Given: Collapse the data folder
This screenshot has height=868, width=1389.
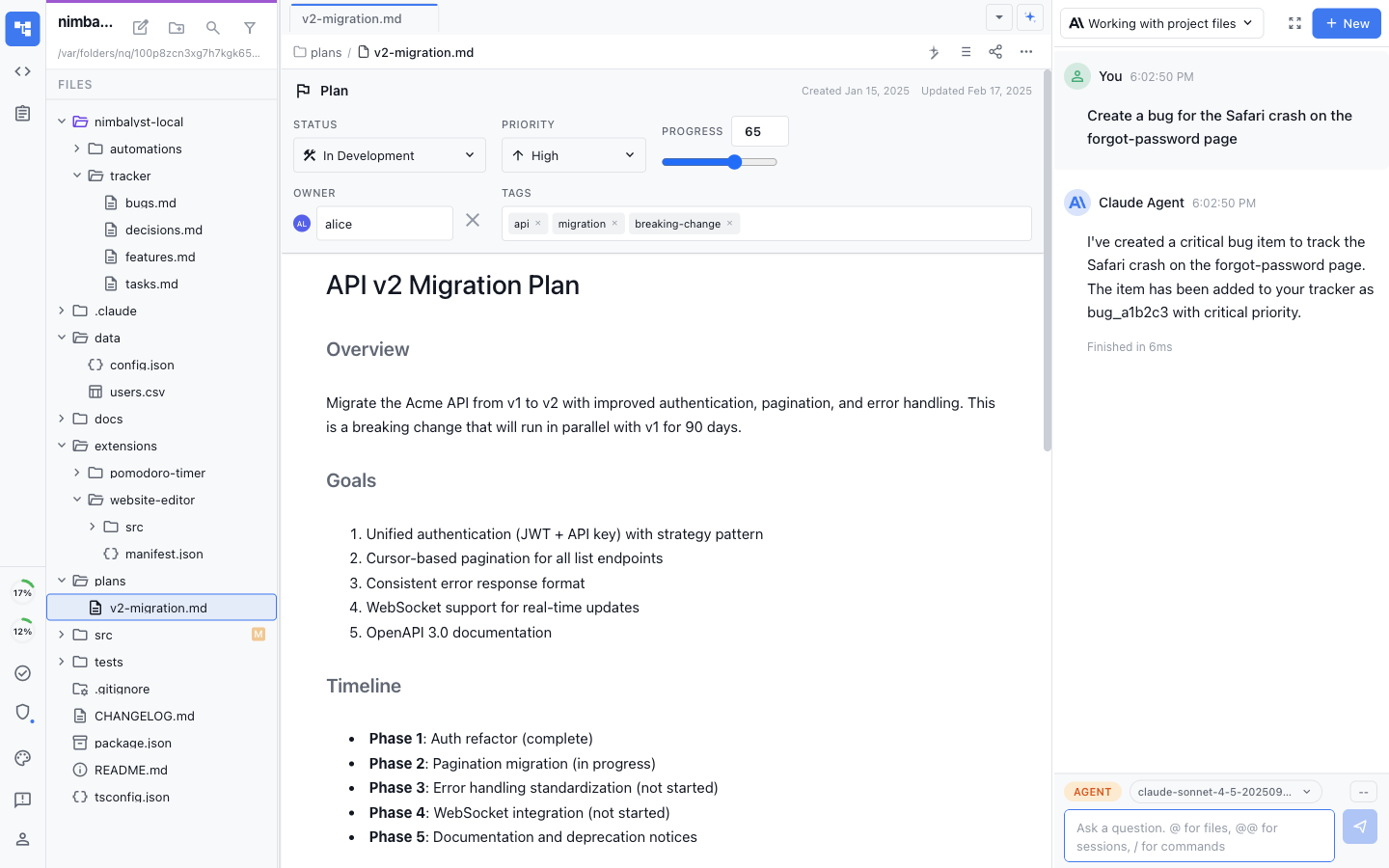Looking at the screenshot, I should pos(62,338).
